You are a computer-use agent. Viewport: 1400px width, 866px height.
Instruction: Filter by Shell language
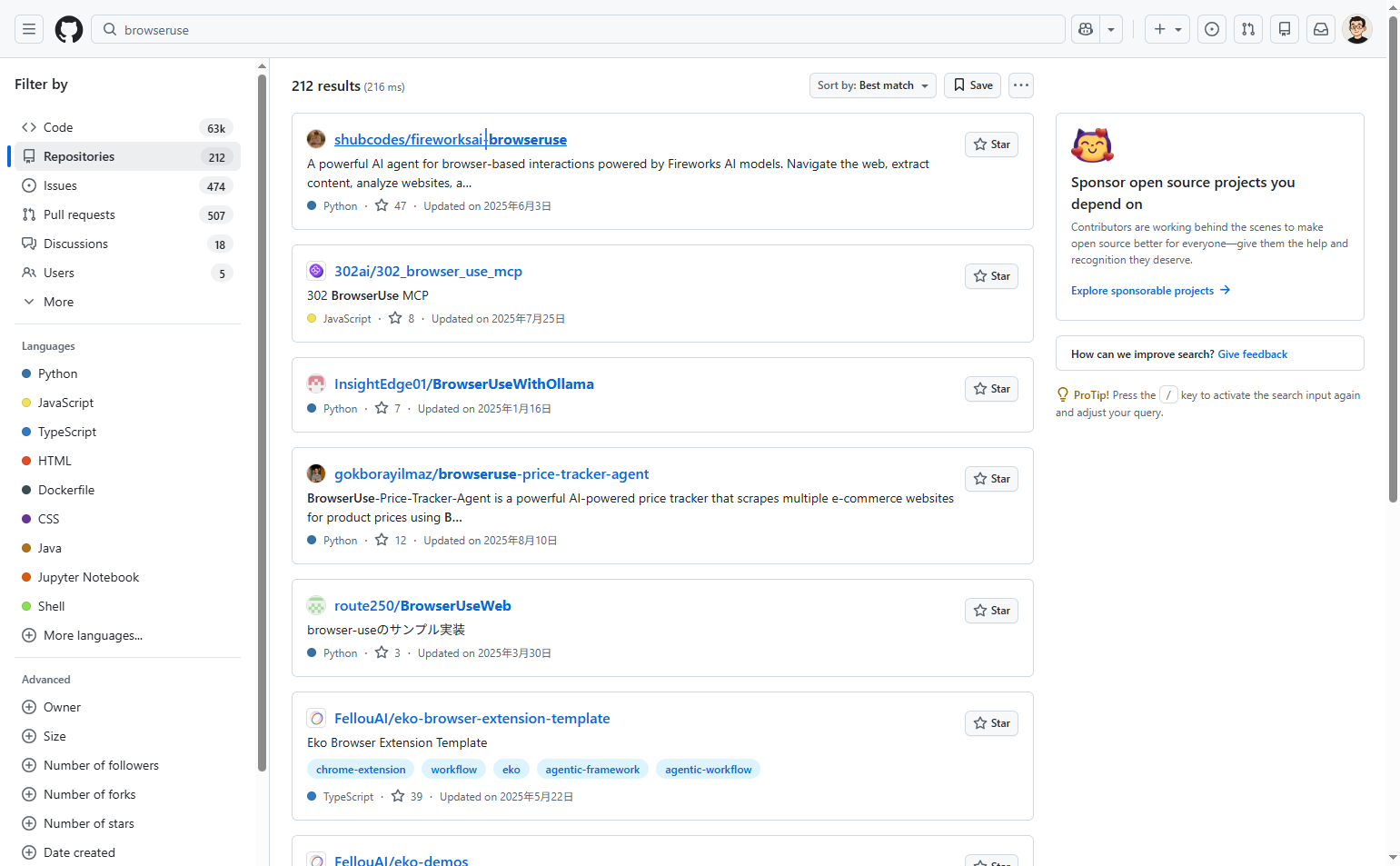point(127,606)
